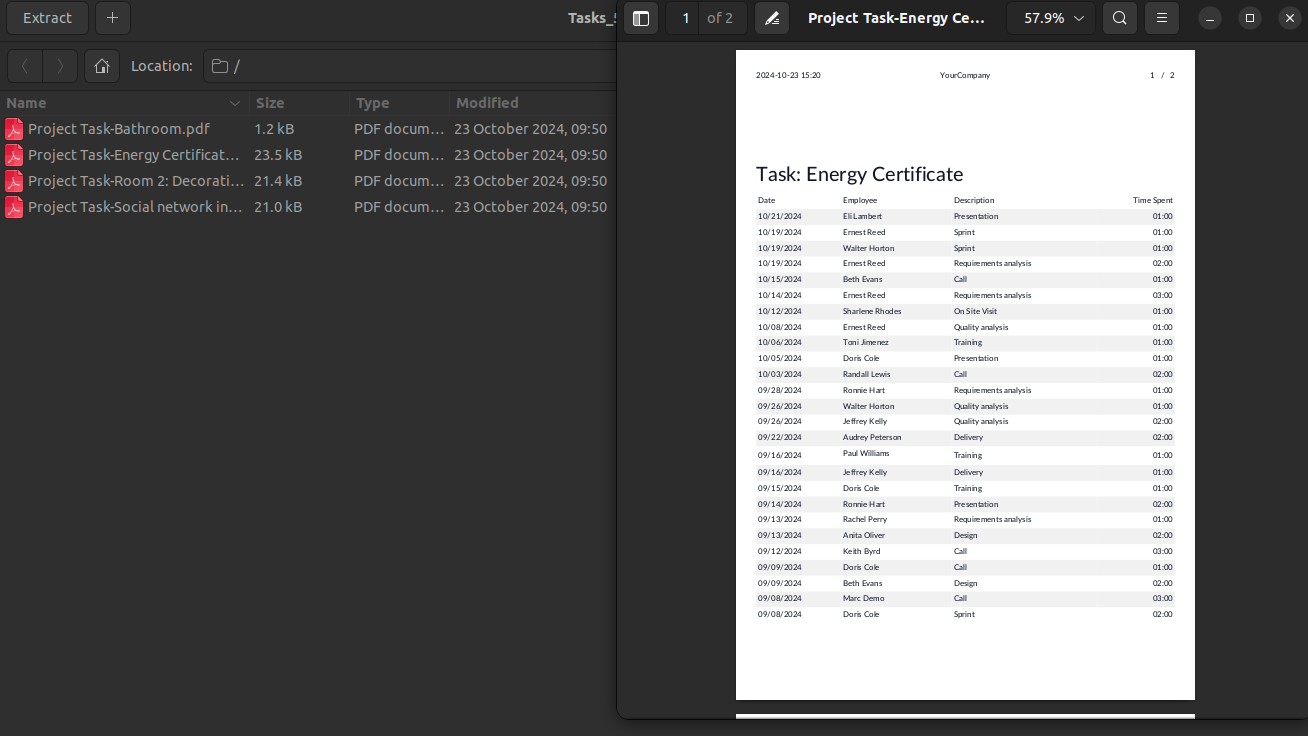Click the 1.2 kB size value
This screenshot has width=1308, height=736.
(274, 129)
